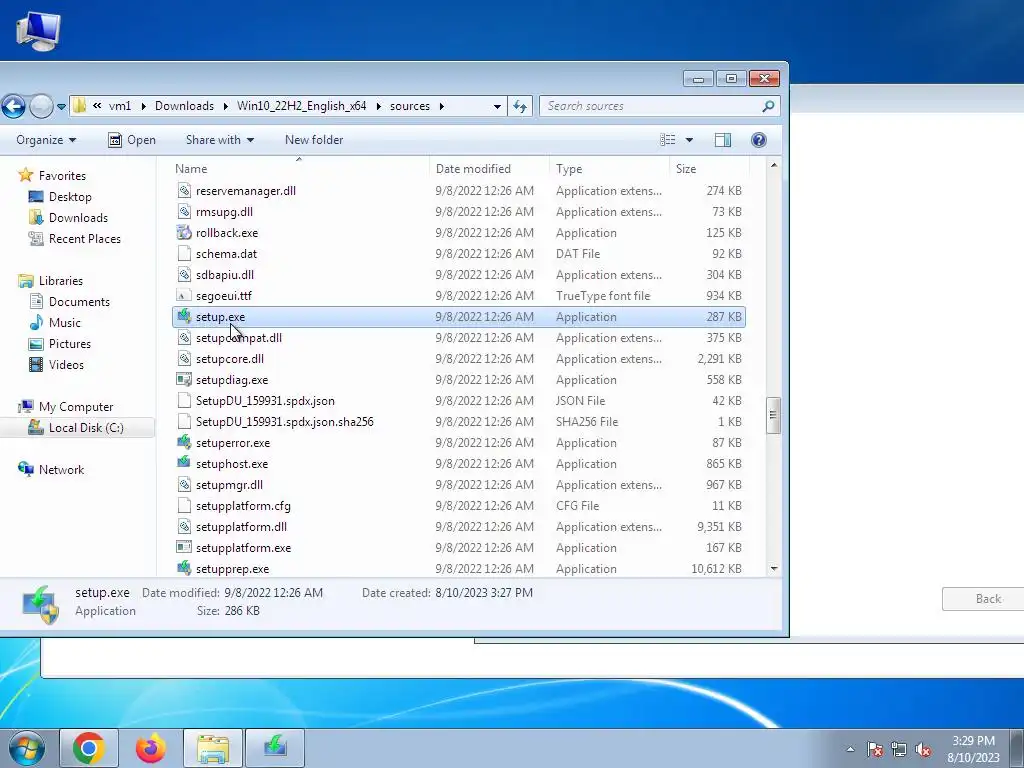Select the setupplatform.exe file icon
The height and width of the screenshot is (768, 1024).
[x=184, y=547]
